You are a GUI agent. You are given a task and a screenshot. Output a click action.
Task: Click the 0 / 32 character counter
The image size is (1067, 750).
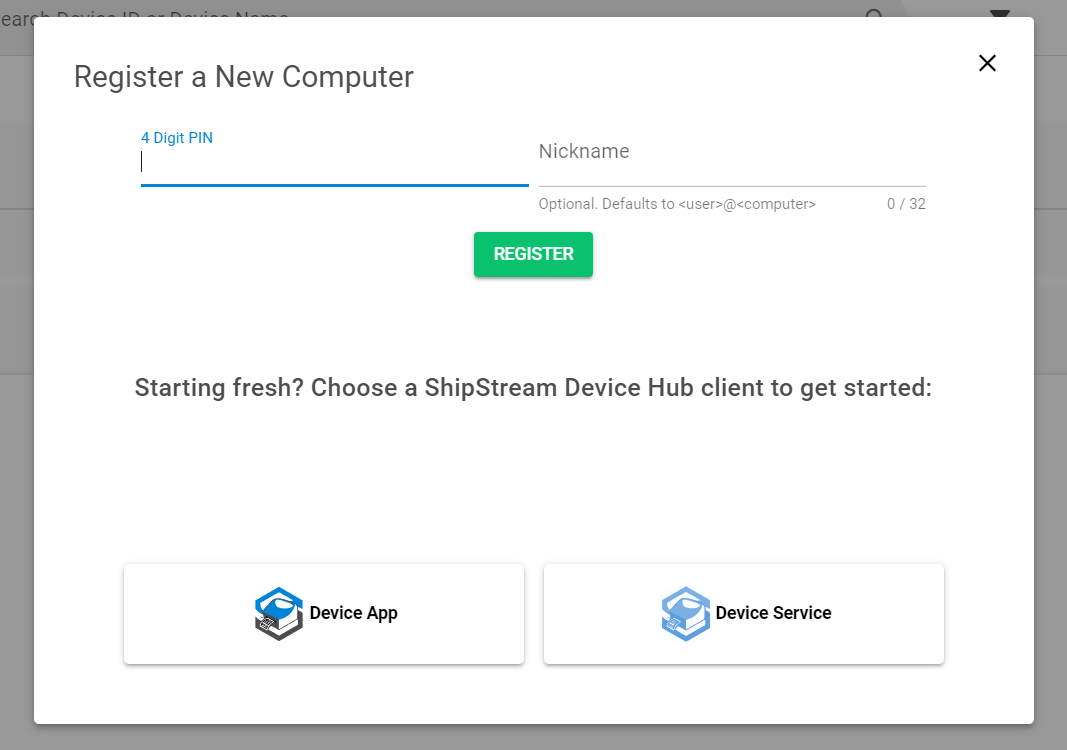[x=906, y=204]
